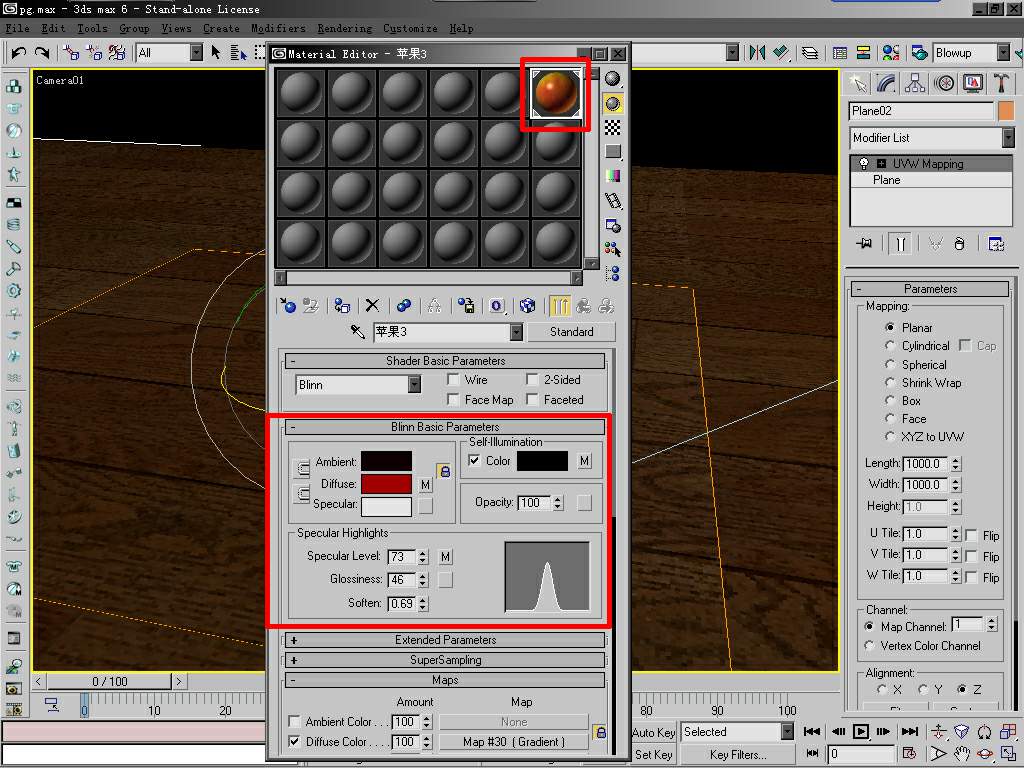1024x768 pixels.
Task: Click the Mirror tool icon
Action: coord(757,52)
